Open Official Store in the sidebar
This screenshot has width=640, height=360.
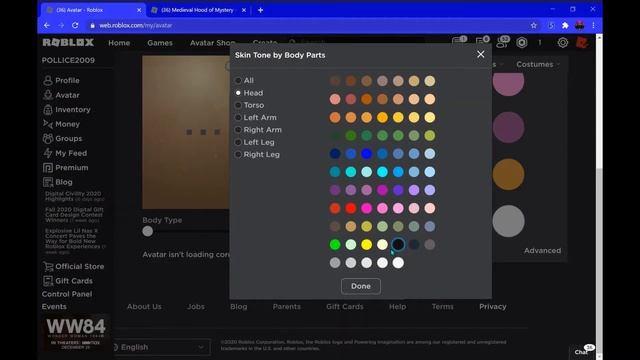click(x=73, y=267)
